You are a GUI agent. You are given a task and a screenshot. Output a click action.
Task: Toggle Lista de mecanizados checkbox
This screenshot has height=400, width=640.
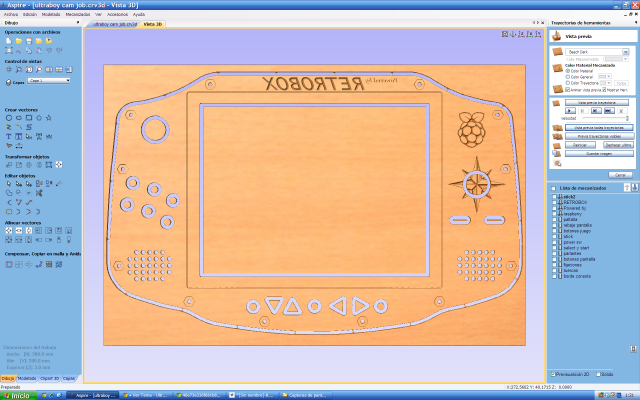pos(553,188)
